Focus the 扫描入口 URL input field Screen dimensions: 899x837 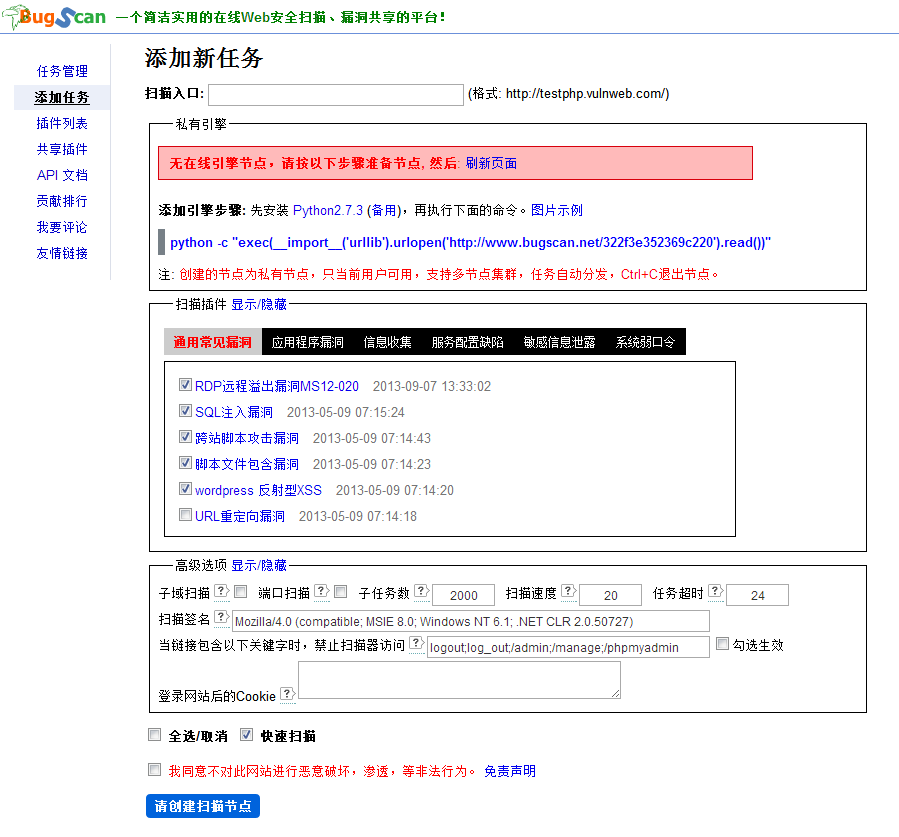coord(336,95)
